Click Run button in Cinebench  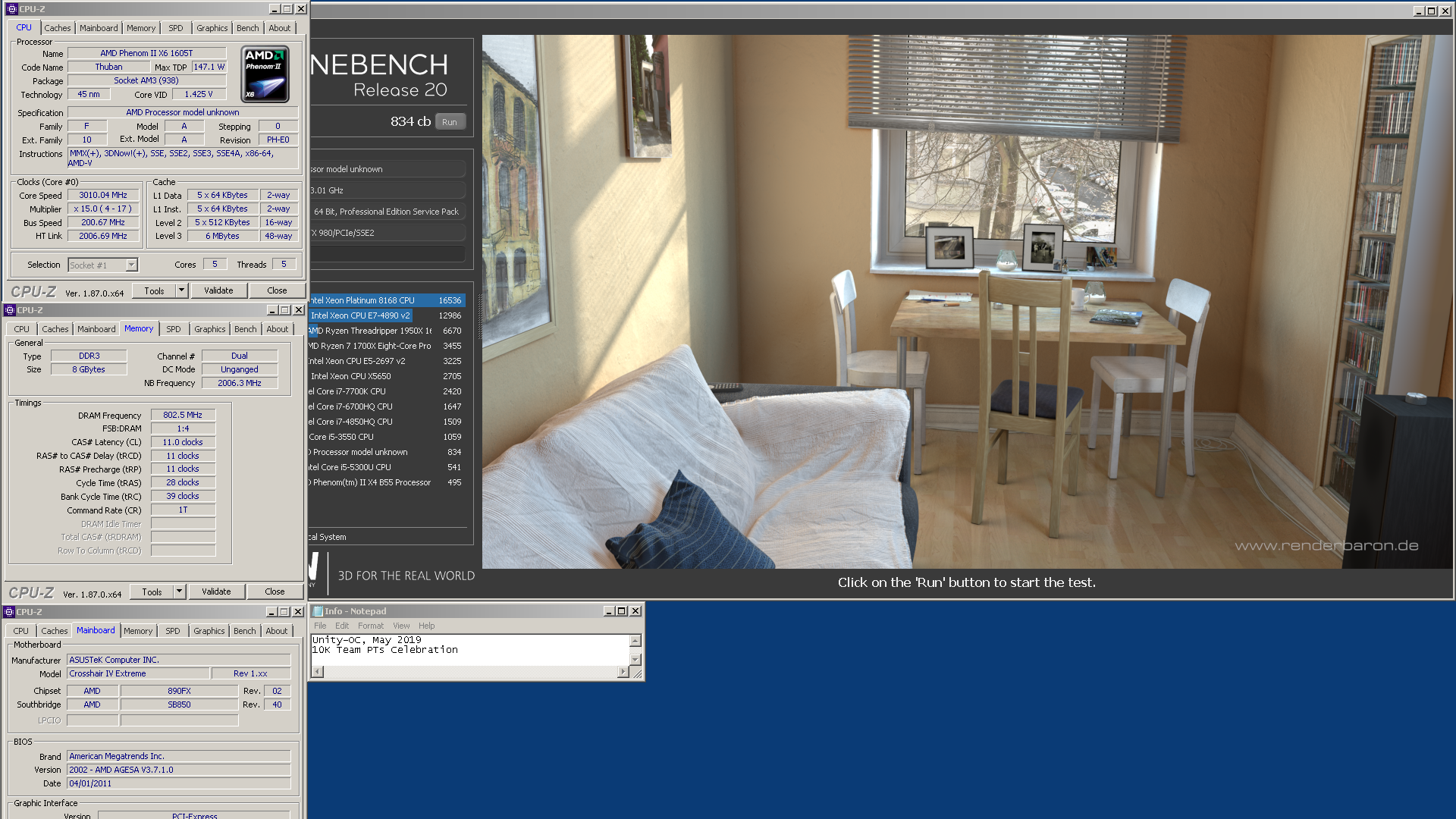tap(450, 122)
